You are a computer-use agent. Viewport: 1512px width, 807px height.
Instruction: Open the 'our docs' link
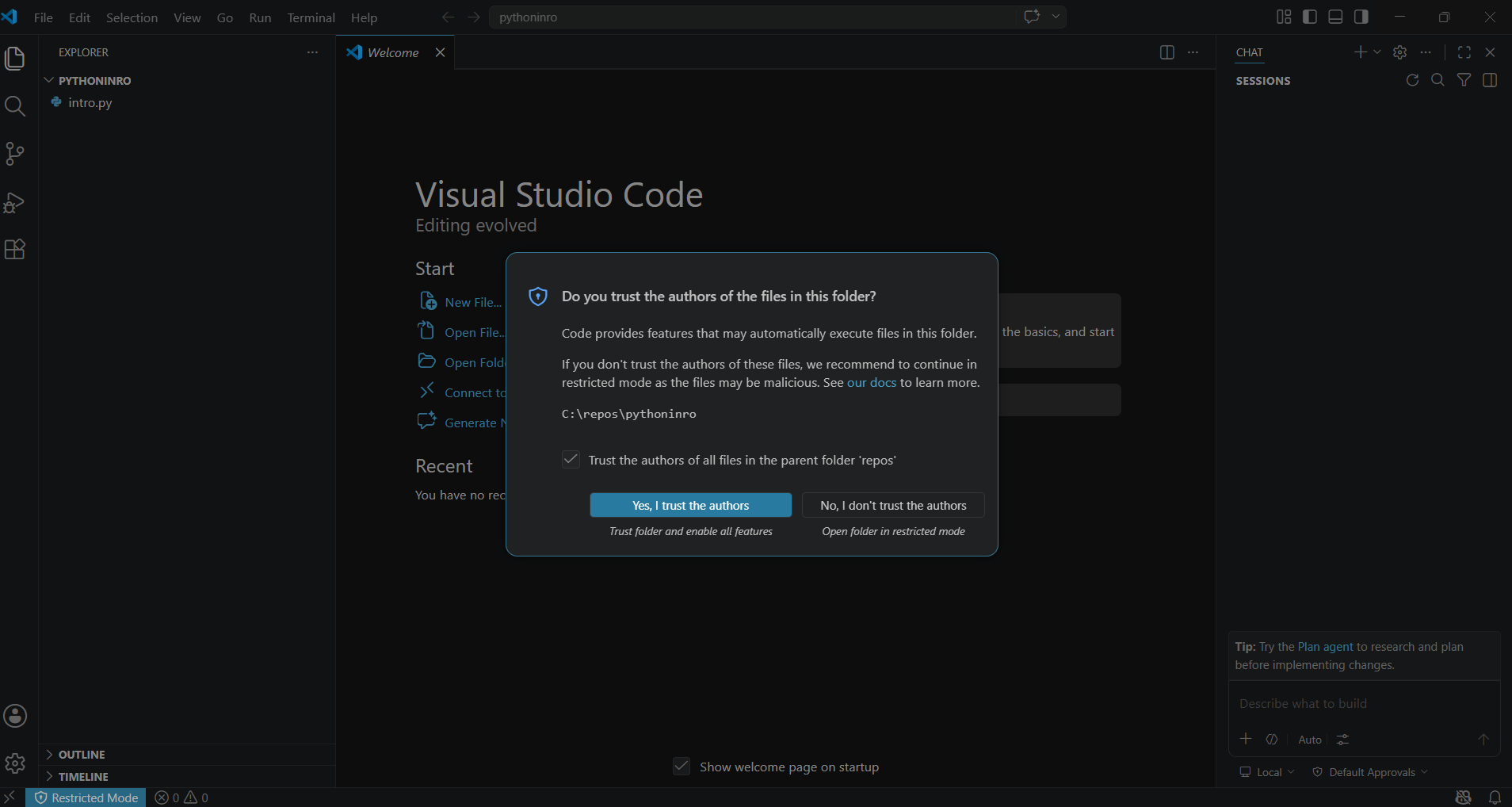(871, 382)
